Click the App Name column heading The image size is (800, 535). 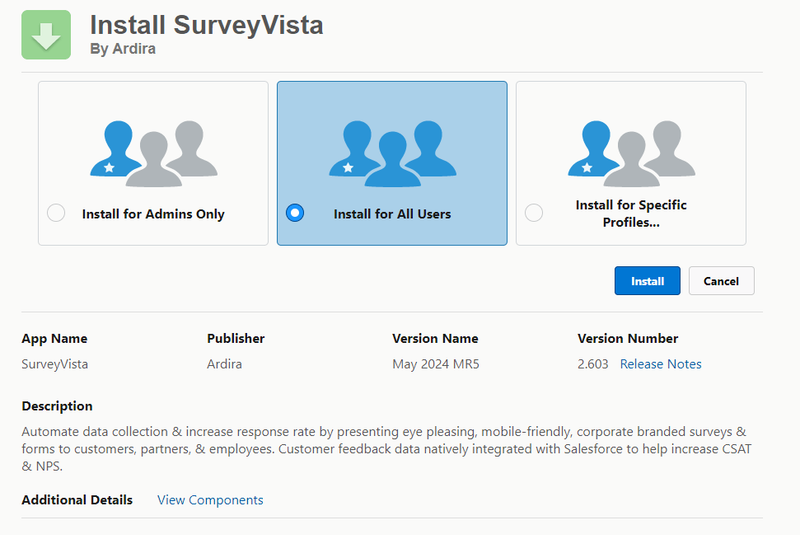point(55,339)
